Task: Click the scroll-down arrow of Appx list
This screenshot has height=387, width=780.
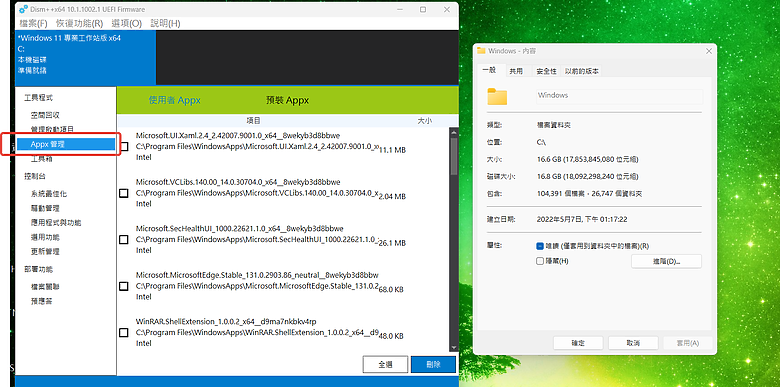Action: click(453, 348)
